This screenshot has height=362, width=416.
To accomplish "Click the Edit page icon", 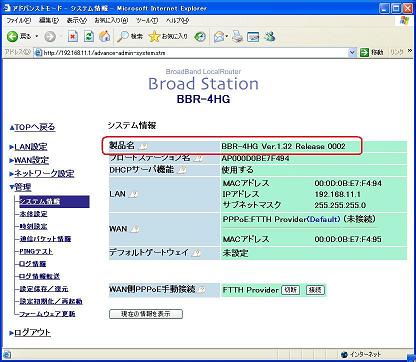I will point(253,37).
